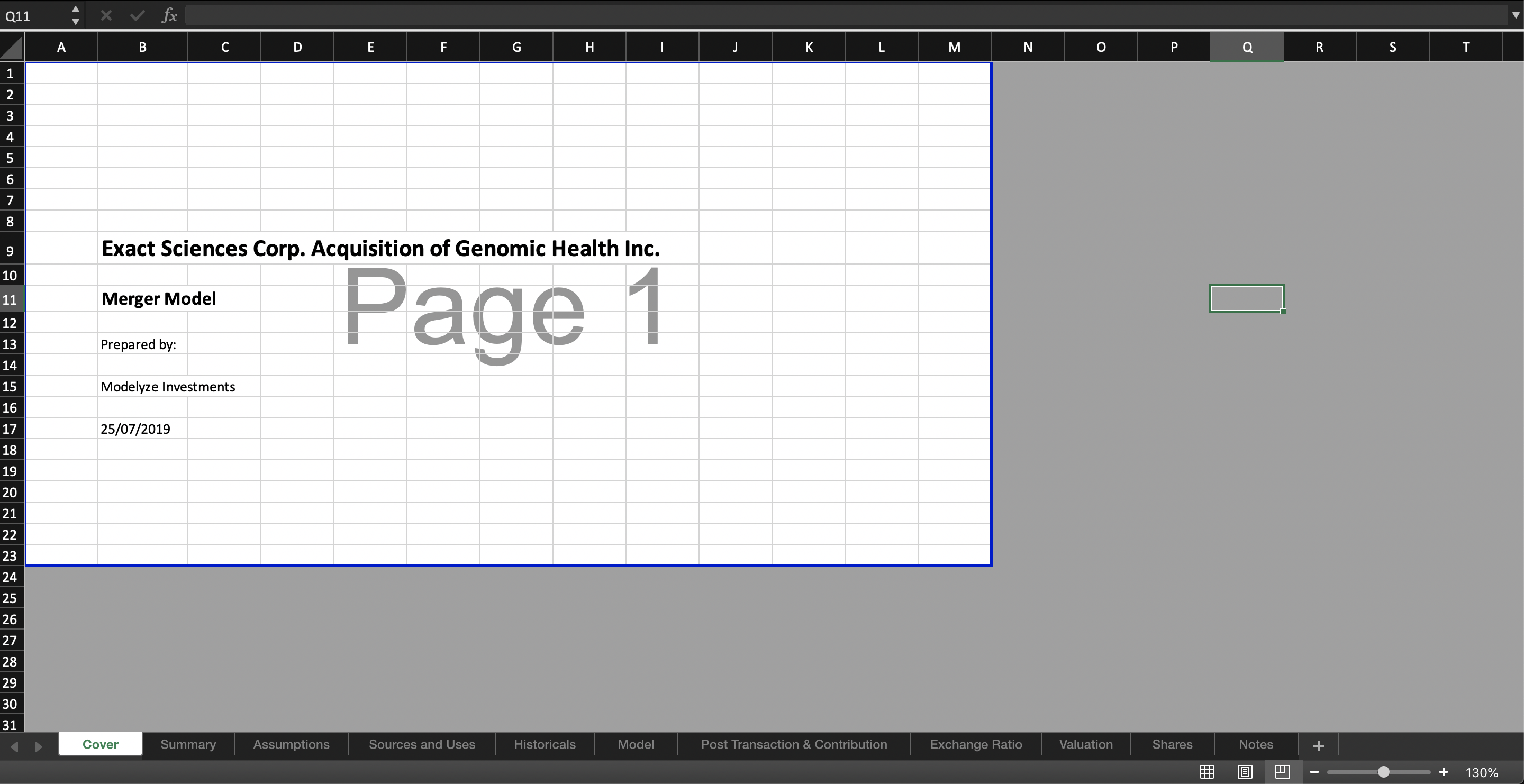Select column Q header
This screenshot has height=784, width=1524.
pyautogui.click(x=1247, y=47)
